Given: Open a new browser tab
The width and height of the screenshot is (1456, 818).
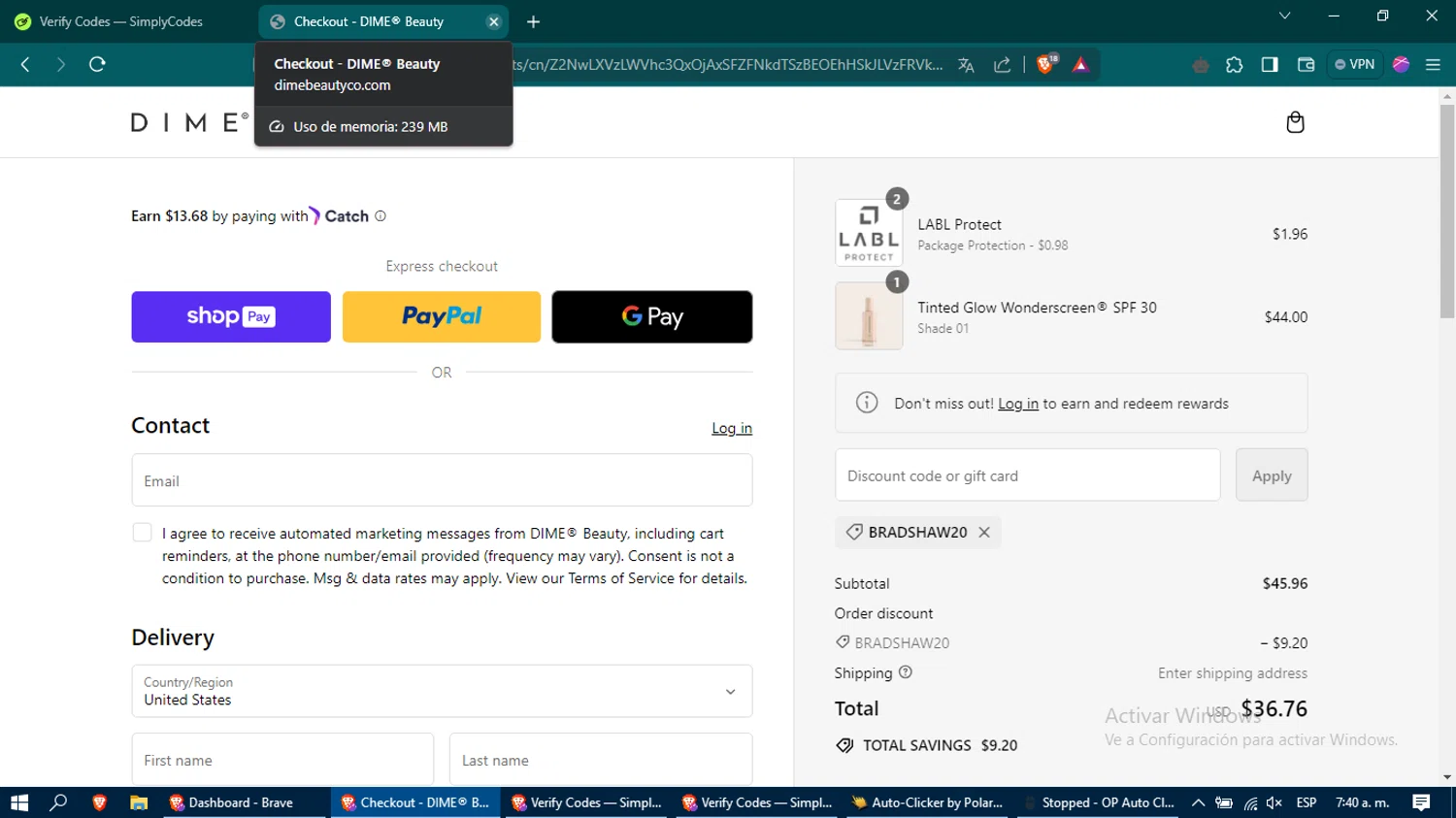Looking at the screenshot, I should pos(533,21).
